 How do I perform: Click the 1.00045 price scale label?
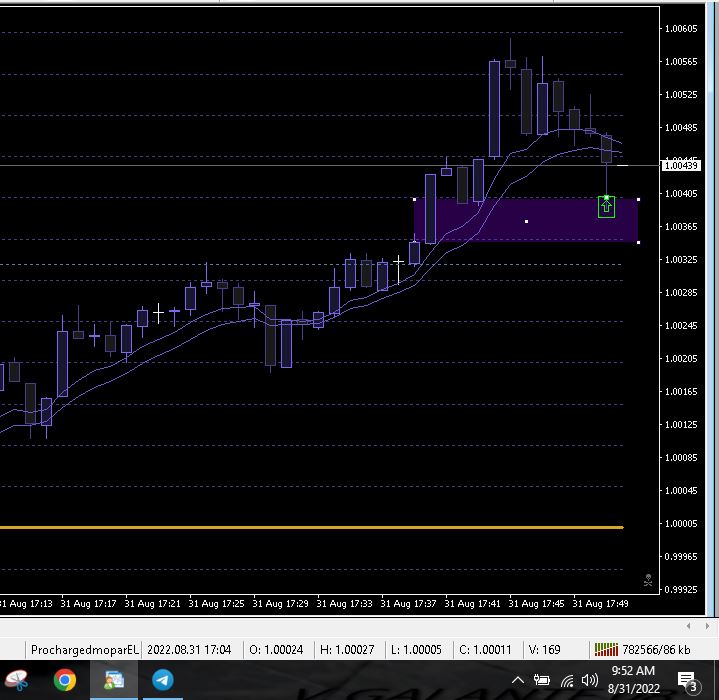pos(681,491)
